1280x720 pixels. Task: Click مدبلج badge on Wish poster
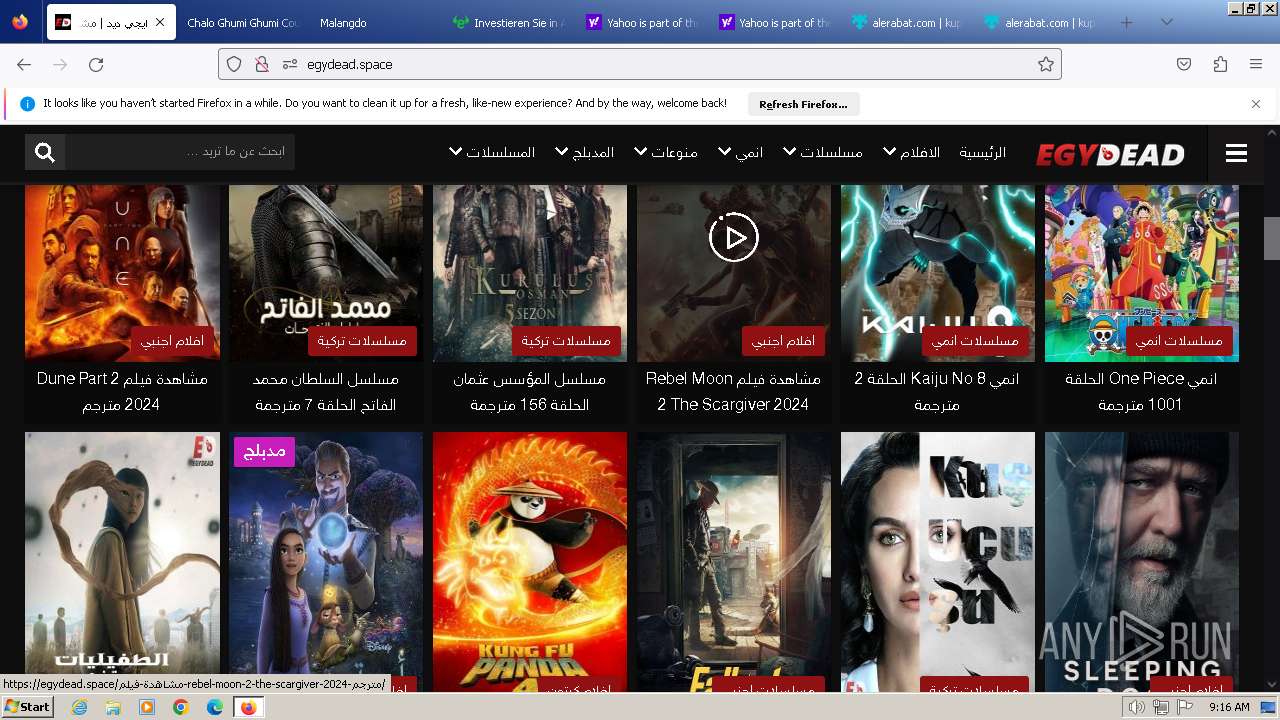tap(266, 451)
